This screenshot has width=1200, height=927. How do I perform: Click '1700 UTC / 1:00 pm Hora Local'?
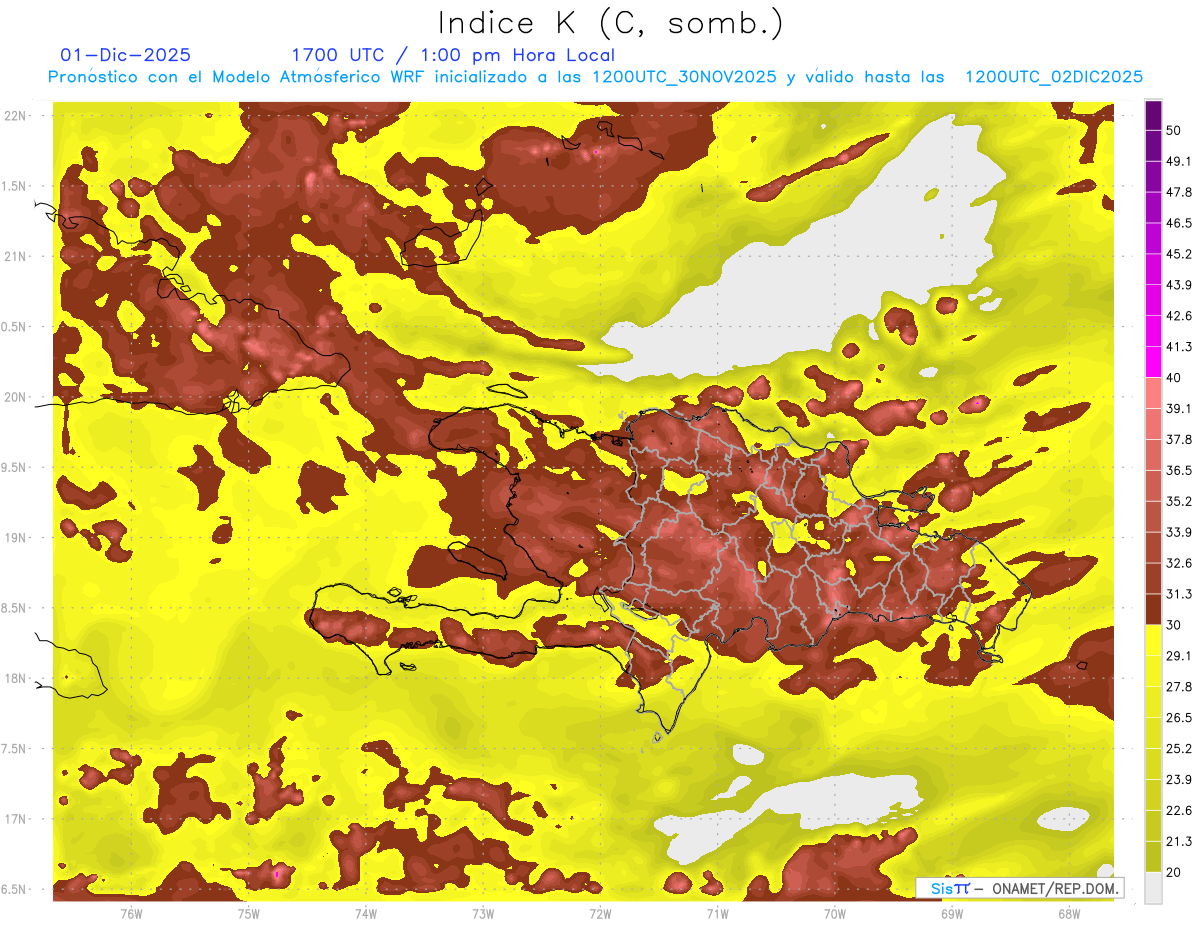point(453,56)
